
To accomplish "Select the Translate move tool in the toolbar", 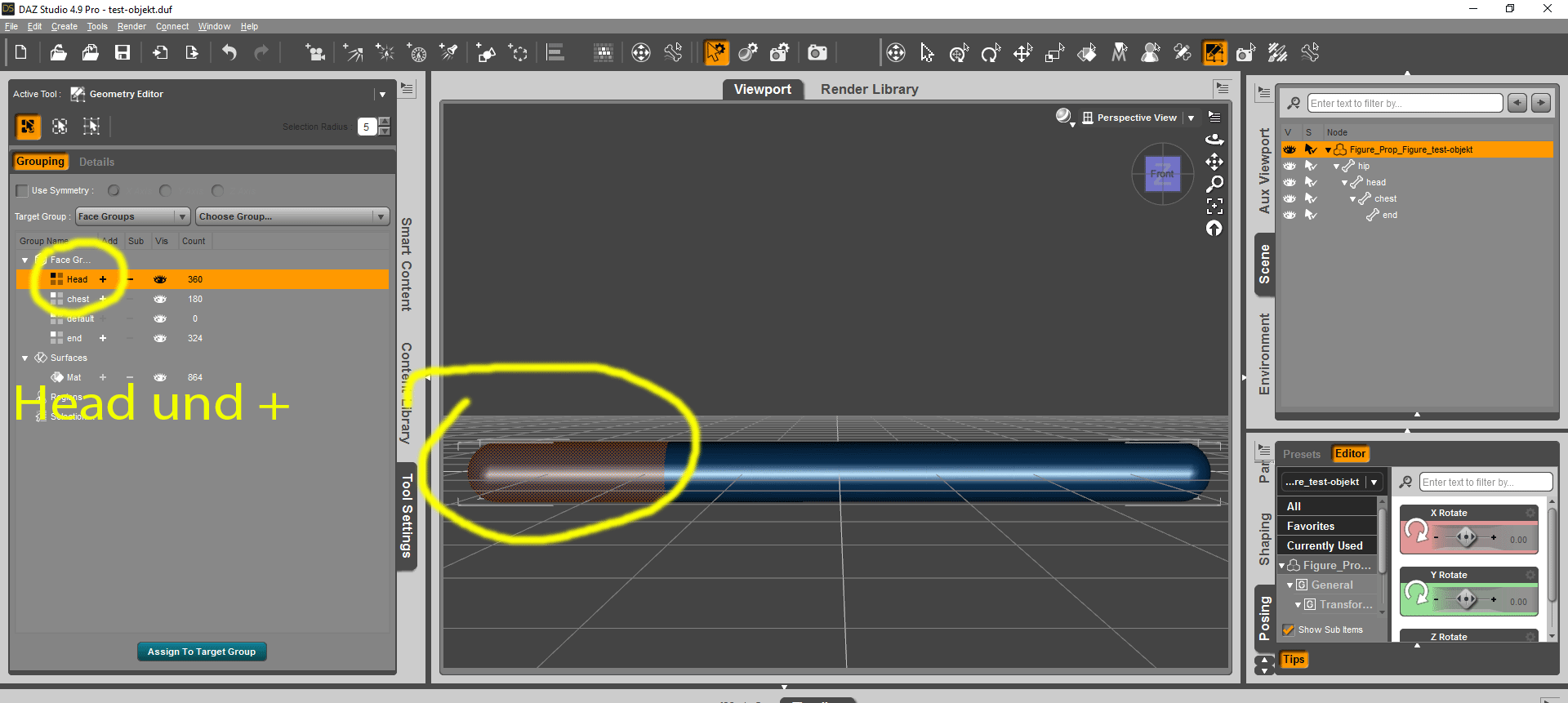I will (1022, 53).
